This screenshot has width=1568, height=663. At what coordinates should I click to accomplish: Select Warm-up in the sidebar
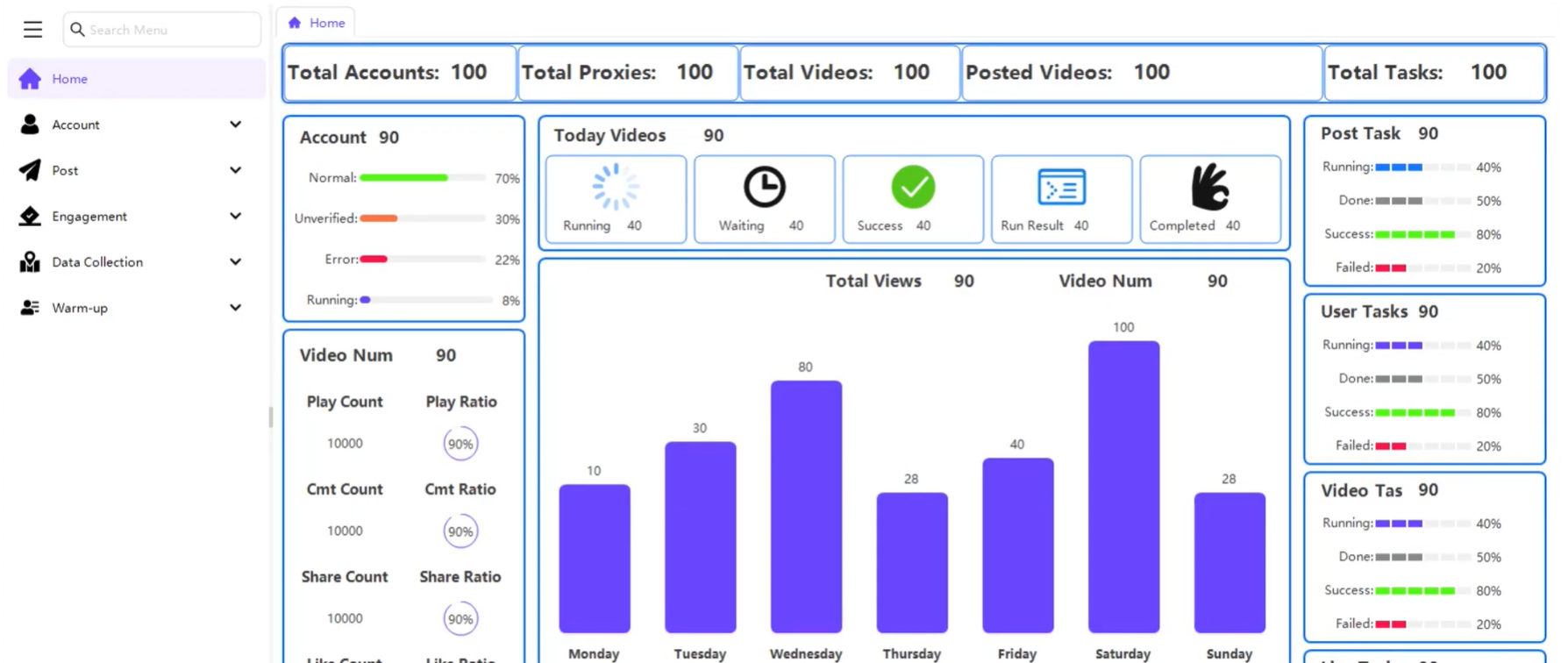(137, 308)
